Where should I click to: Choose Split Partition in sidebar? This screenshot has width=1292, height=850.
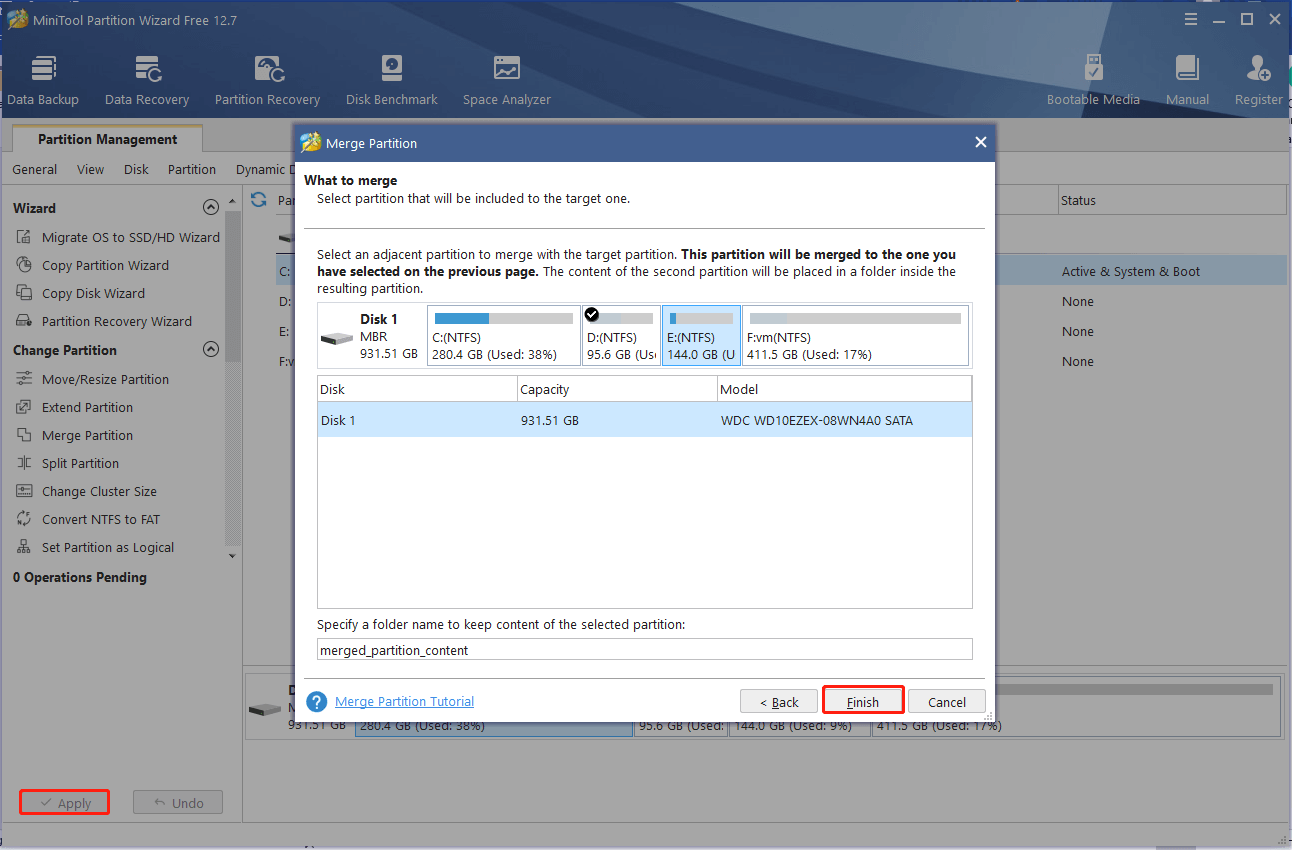click(x=67, y=463)
